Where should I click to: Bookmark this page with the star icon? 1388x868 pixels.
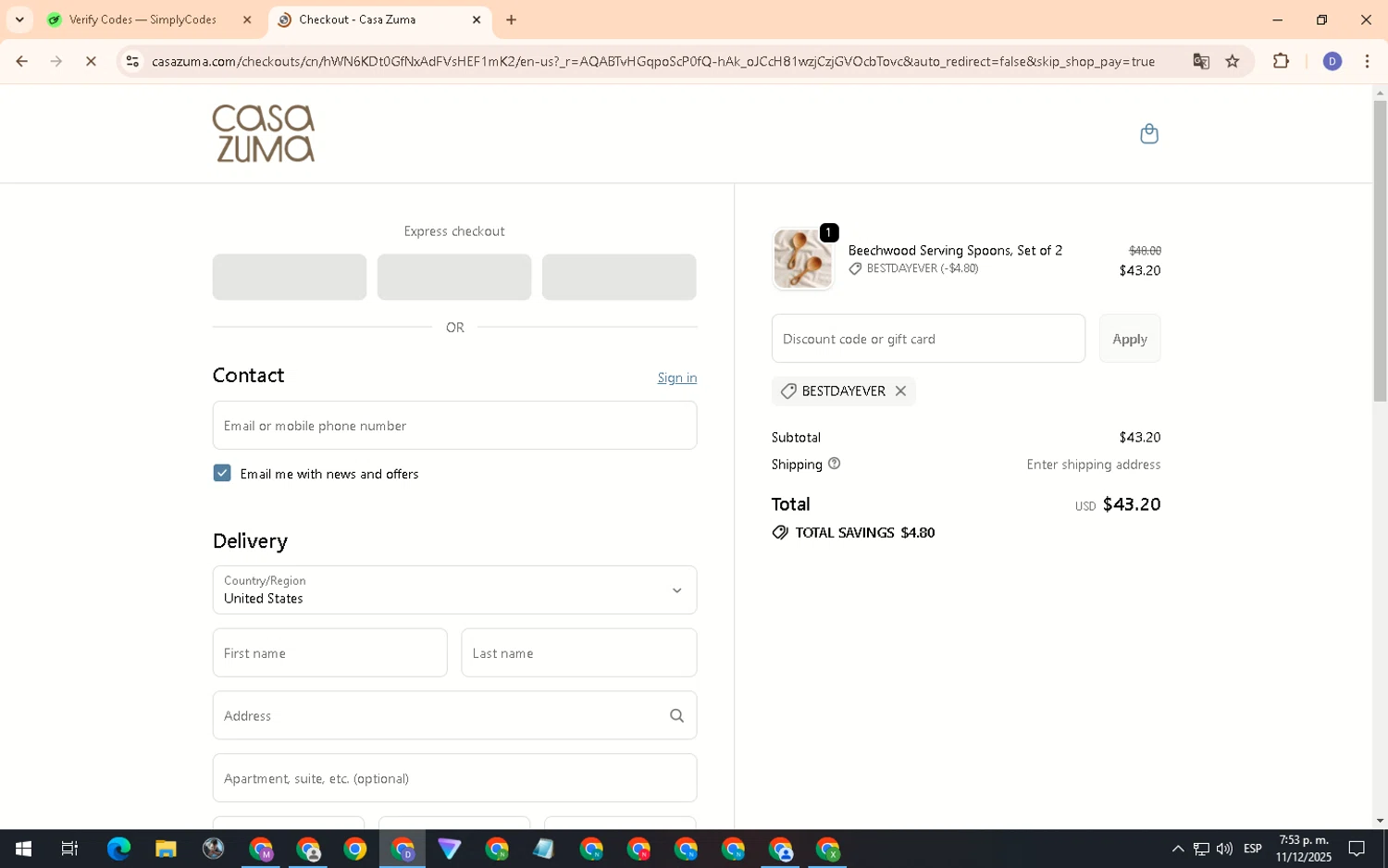1233,61
